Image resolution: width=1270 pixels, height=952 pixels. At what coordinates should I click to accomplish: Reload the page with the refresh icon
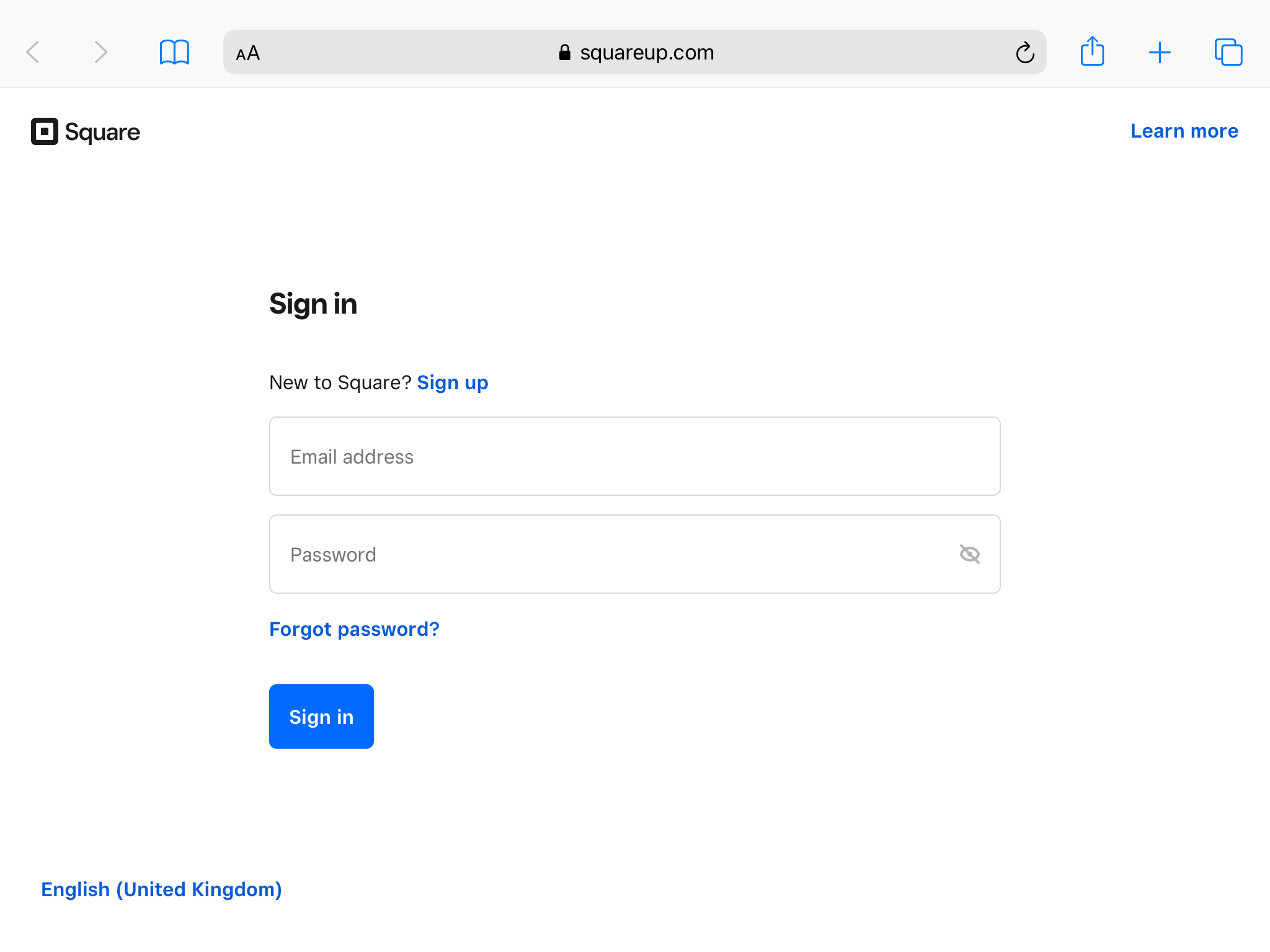point(1025,52)
